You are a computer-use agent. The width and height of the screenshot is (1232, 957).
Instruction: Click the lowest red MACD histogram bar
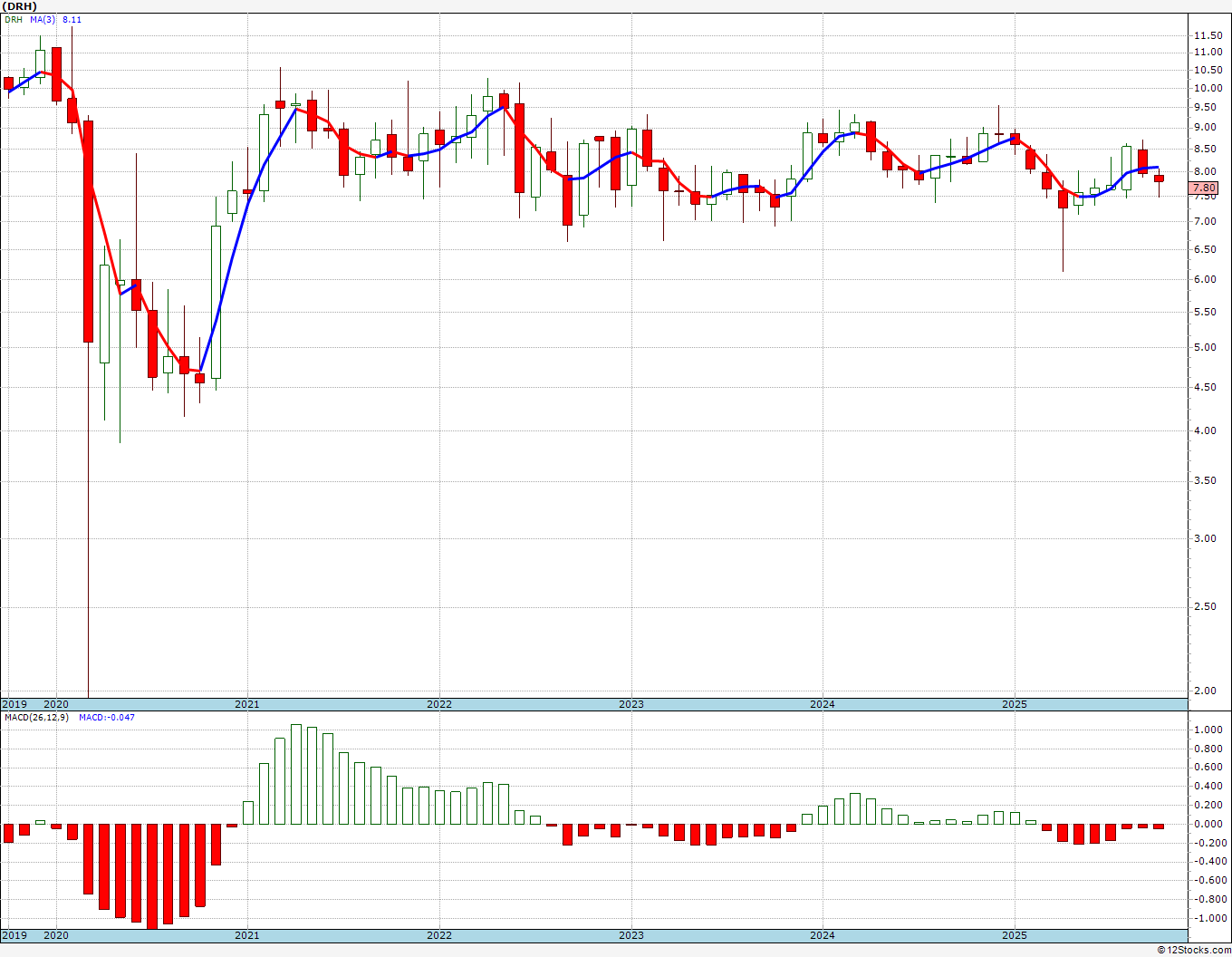[152, 875]
